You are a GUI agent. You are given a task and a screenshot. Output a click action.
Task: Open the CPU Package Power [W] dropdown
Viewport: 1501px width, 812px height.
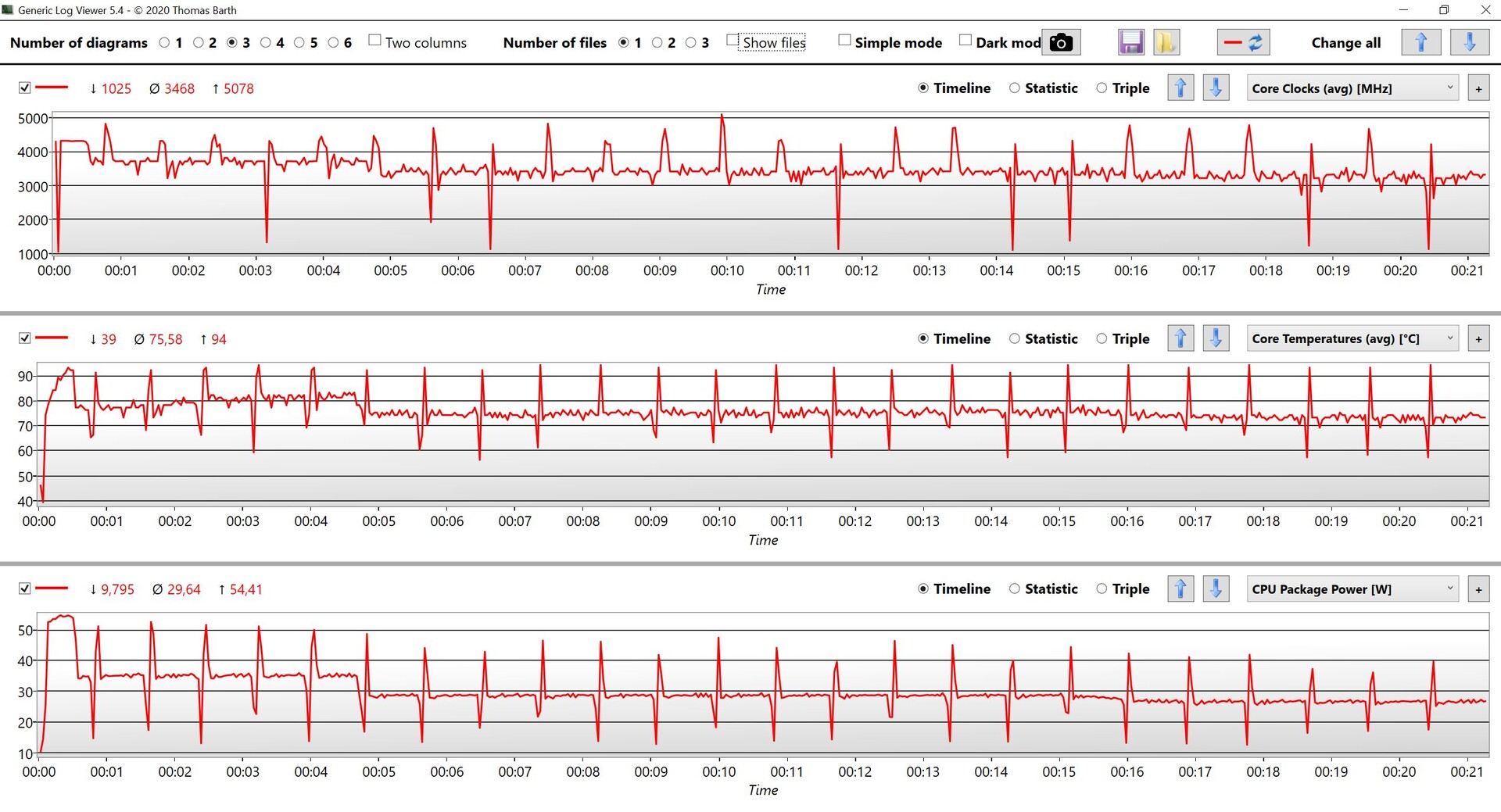pyautogui.click(x=1352, y=588)
